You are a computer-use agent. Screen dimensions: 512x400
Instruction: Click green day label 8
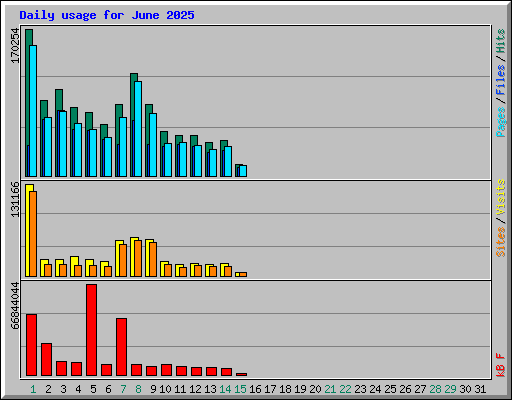138,389
